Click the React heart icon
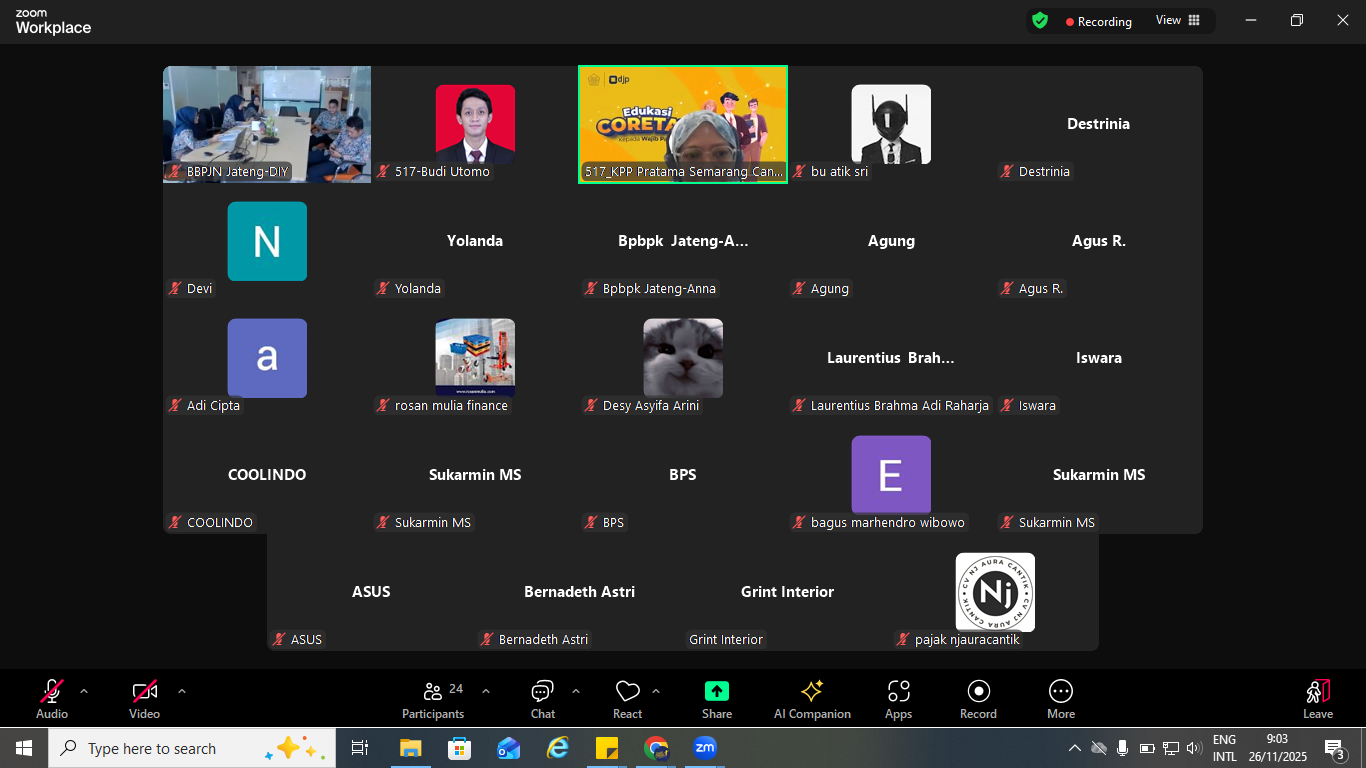The width and height of the screenshot is (1366, 768). [x=628, y=692]
